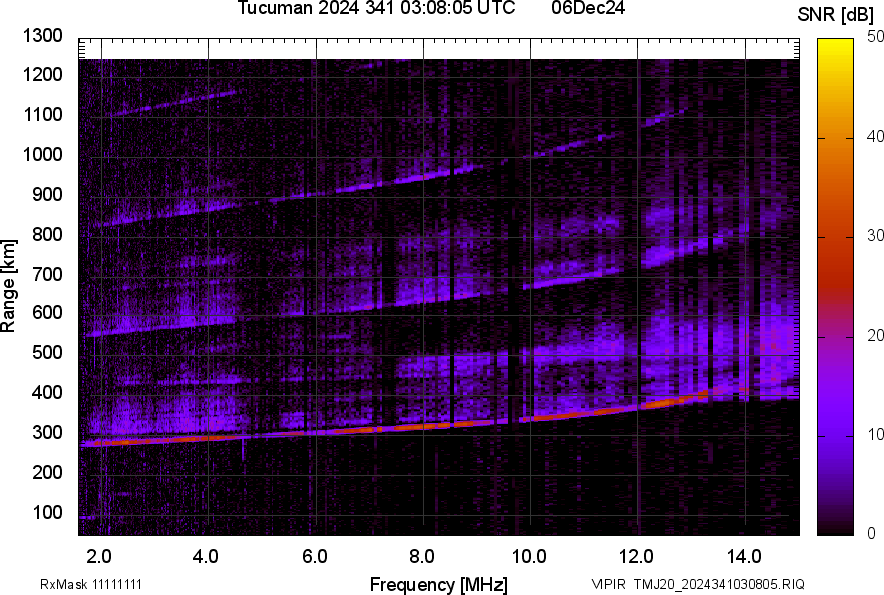Click the range tick label '900'

[x=47, y=194]
